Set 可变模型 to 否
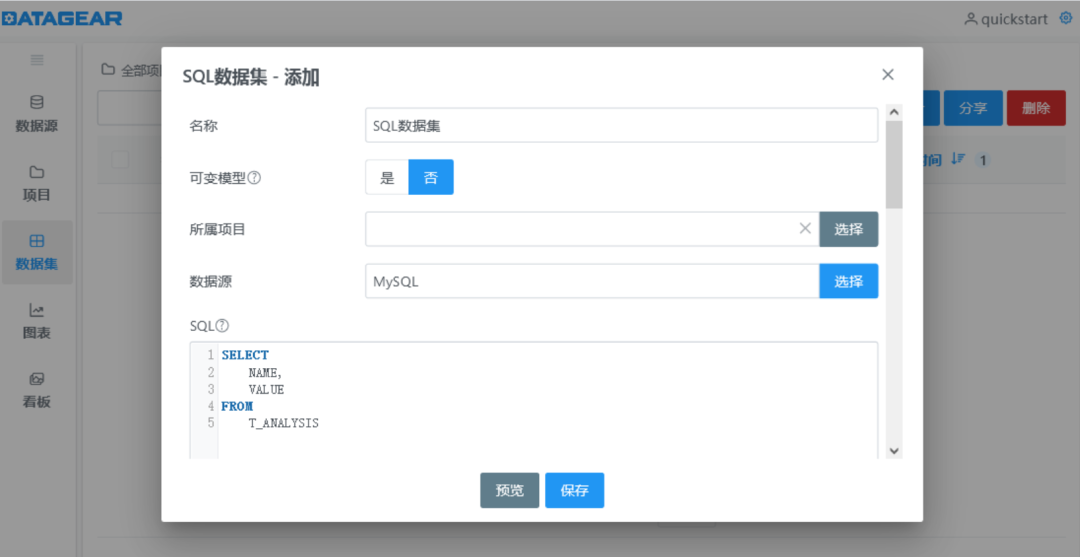 [x=431, y=178]
